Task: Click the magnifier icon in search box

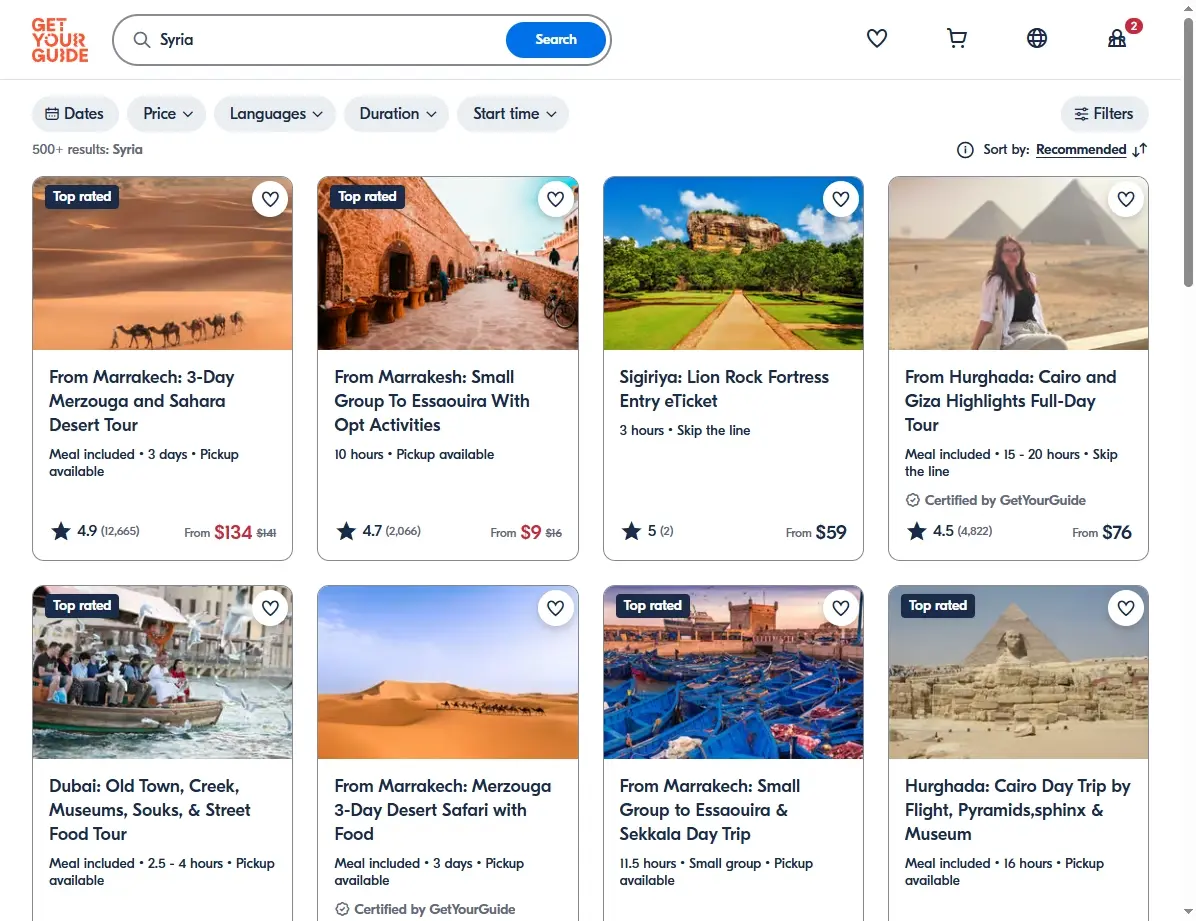Action: (x=142, y=40)
